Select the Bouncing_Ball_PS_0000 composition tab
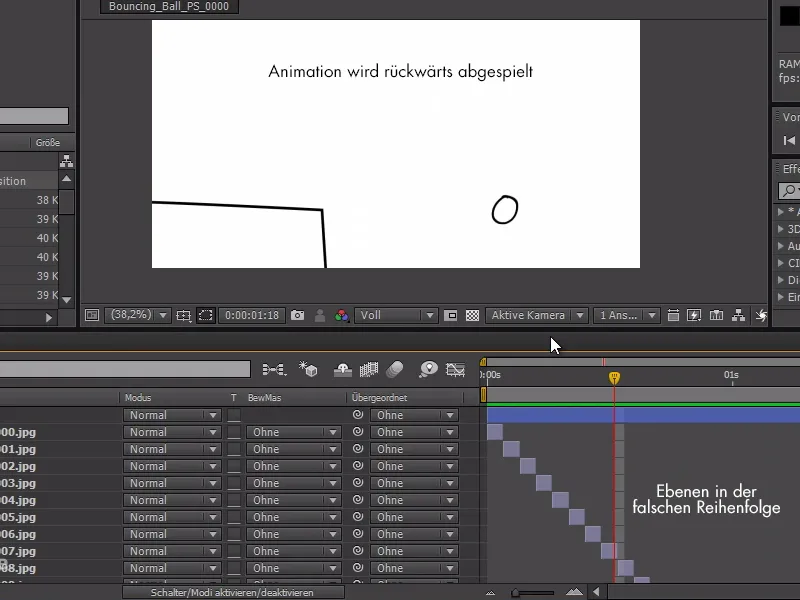The height and width of the screenshot is (600, 800). coord(169,7)
